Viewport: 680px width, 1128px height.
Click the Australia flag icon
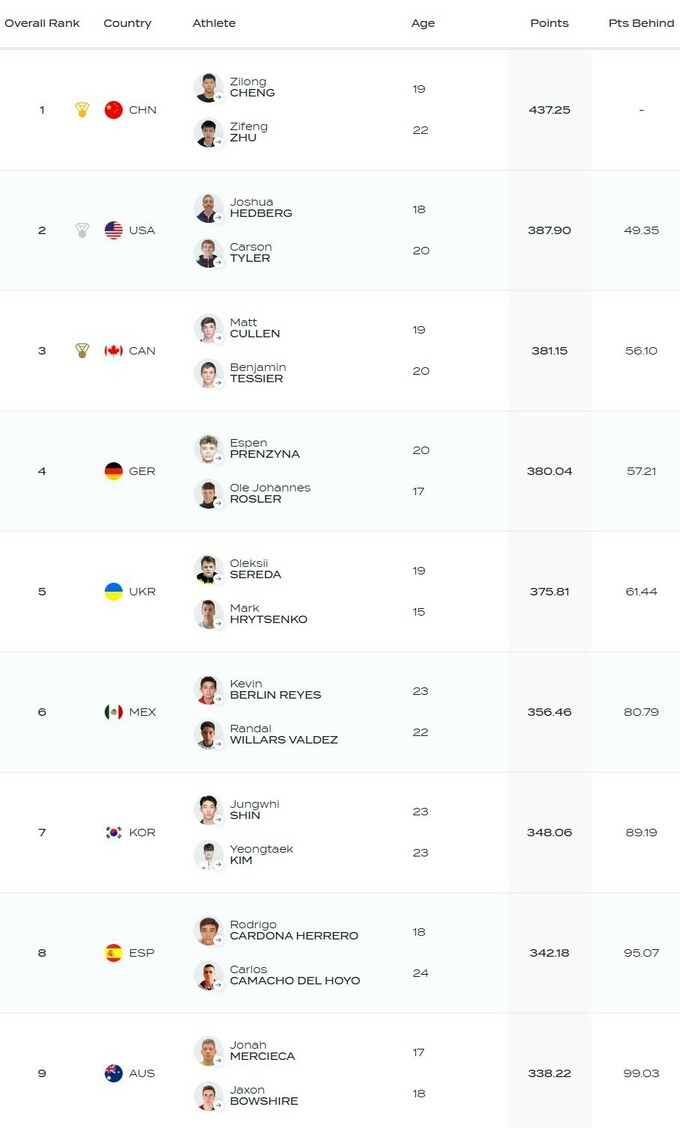(114, 1073)
